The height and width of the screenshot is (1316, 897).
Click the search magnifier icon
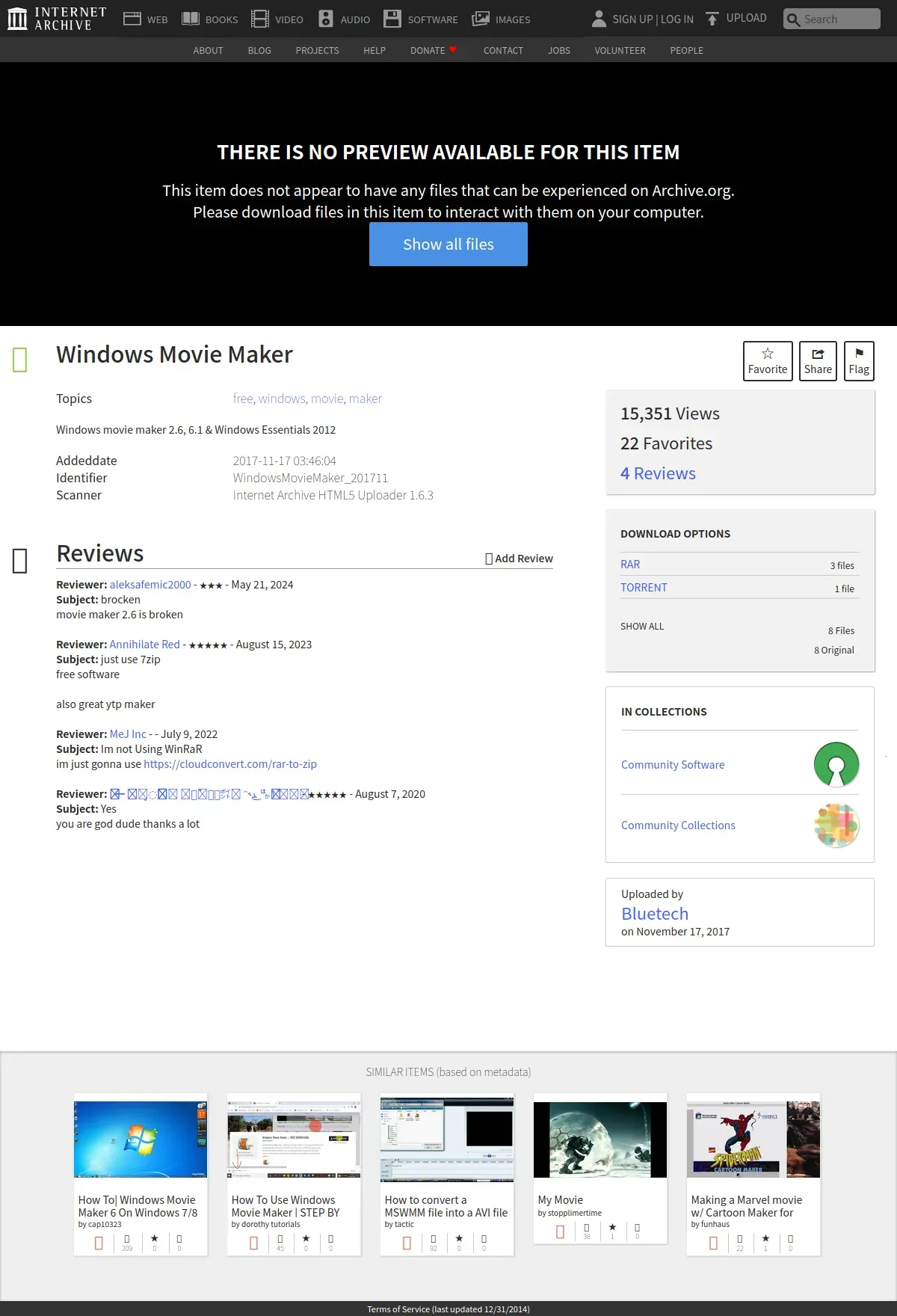click(x=793, y=19)
